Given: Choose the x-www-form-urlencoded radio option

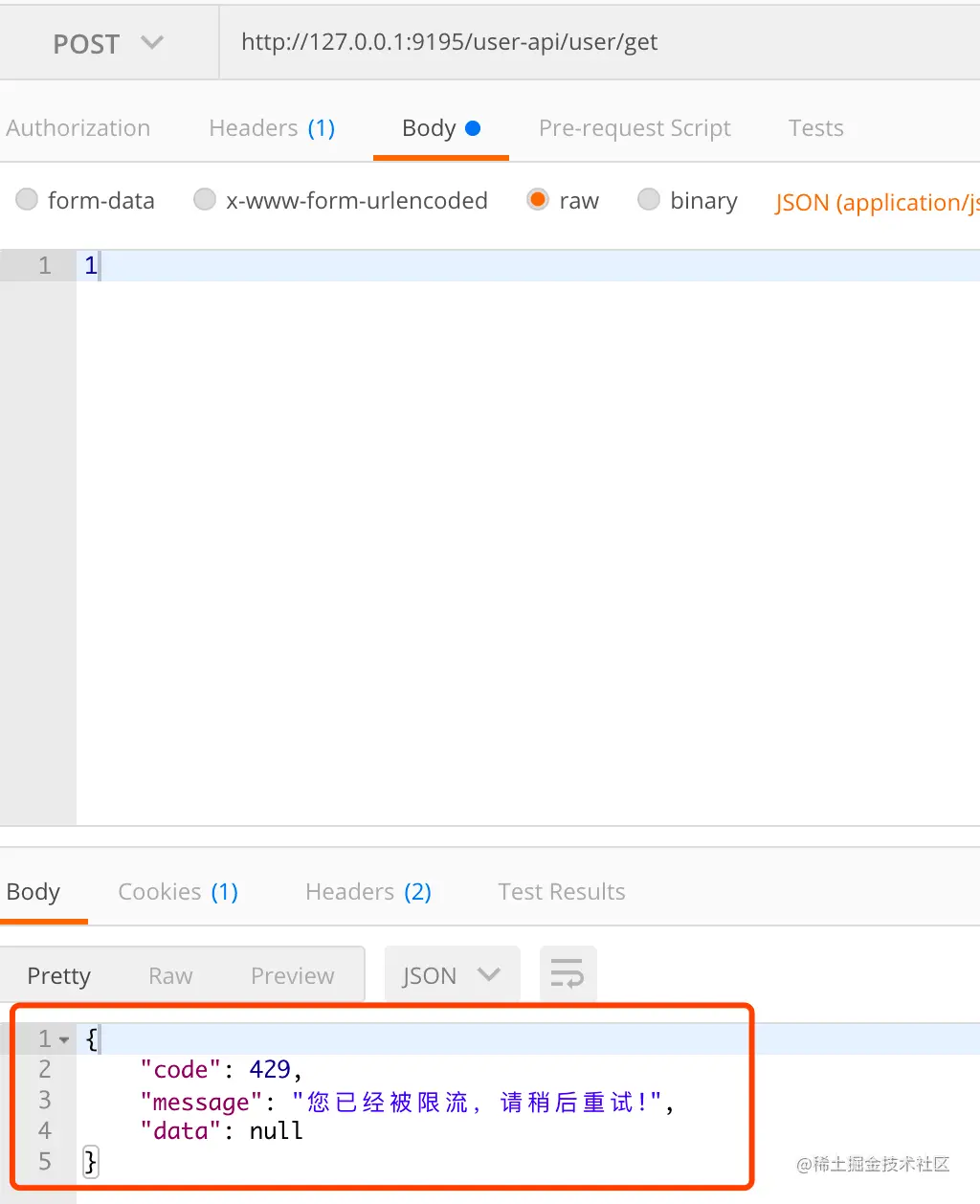Looking at the screenshot, I should click(x=205, y=199).
